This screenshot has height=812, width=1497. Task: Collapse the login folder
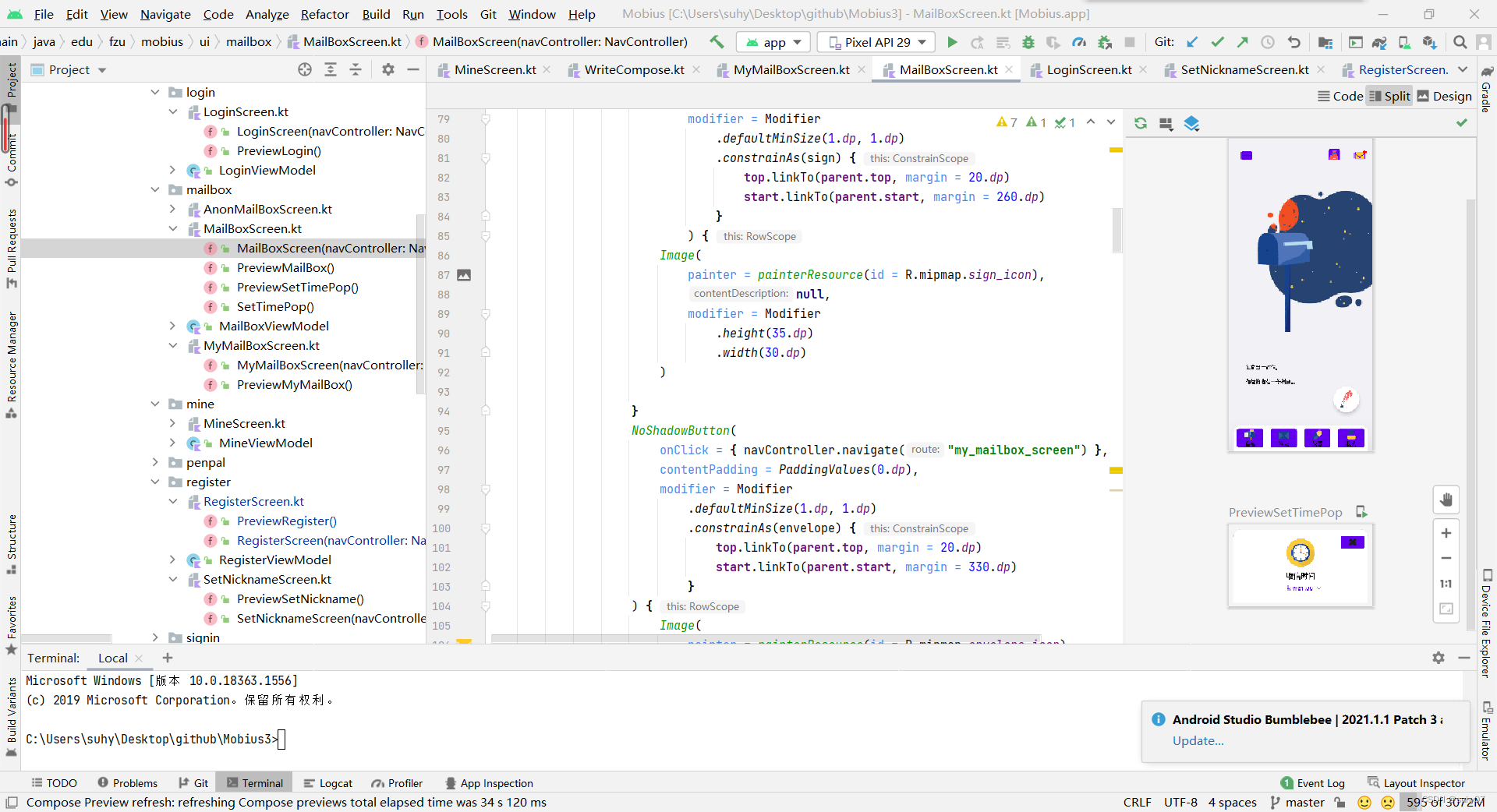point(154,92)
